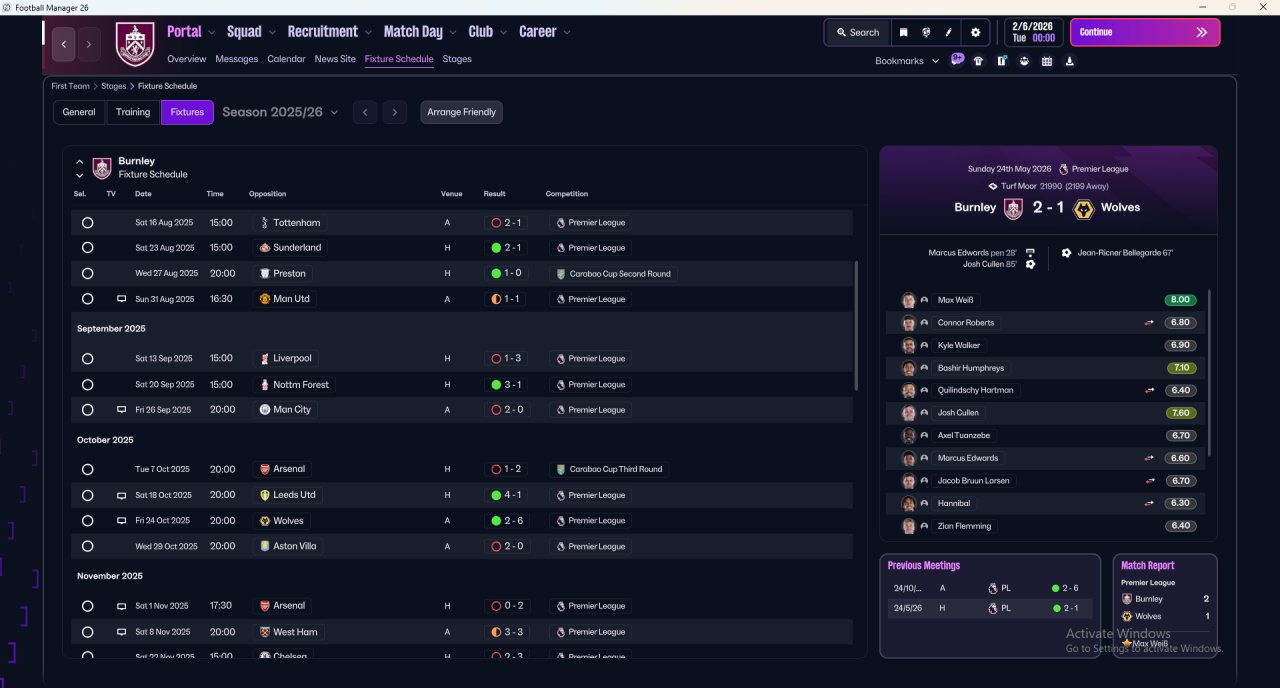
Task: Select the Sunderland fixture radio button
Action: tap(87, 248)
